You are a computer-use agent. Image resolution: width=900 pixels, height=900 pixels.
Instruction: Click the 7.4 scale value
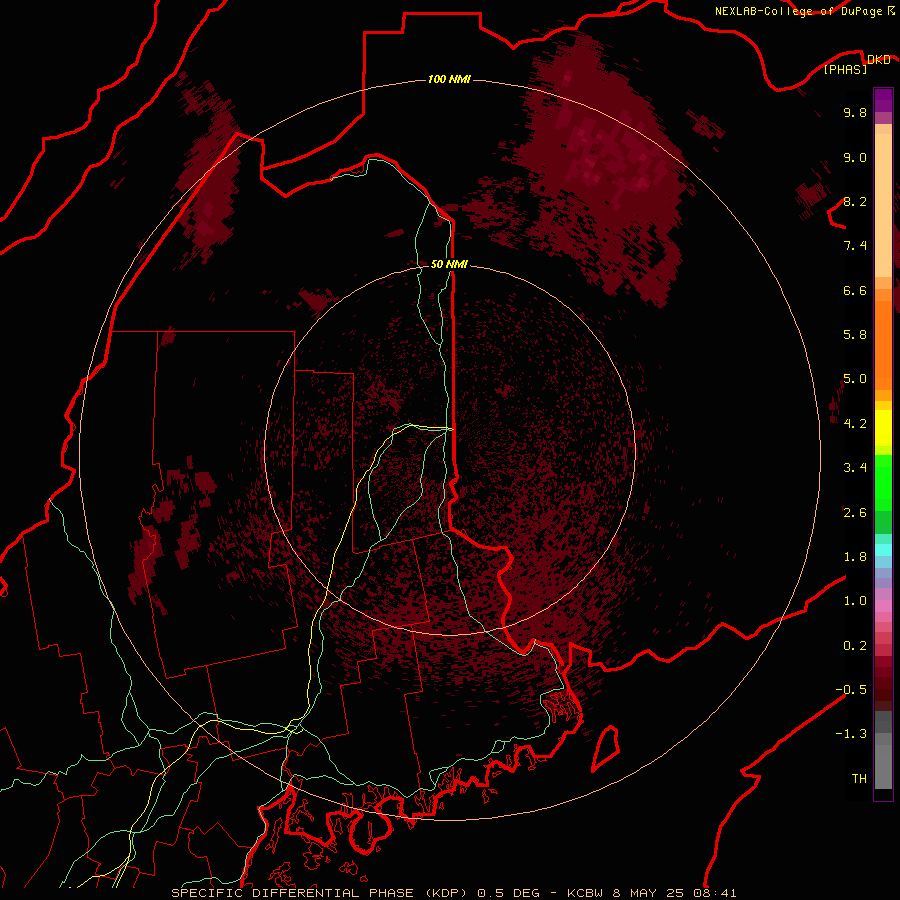point(855,246)
